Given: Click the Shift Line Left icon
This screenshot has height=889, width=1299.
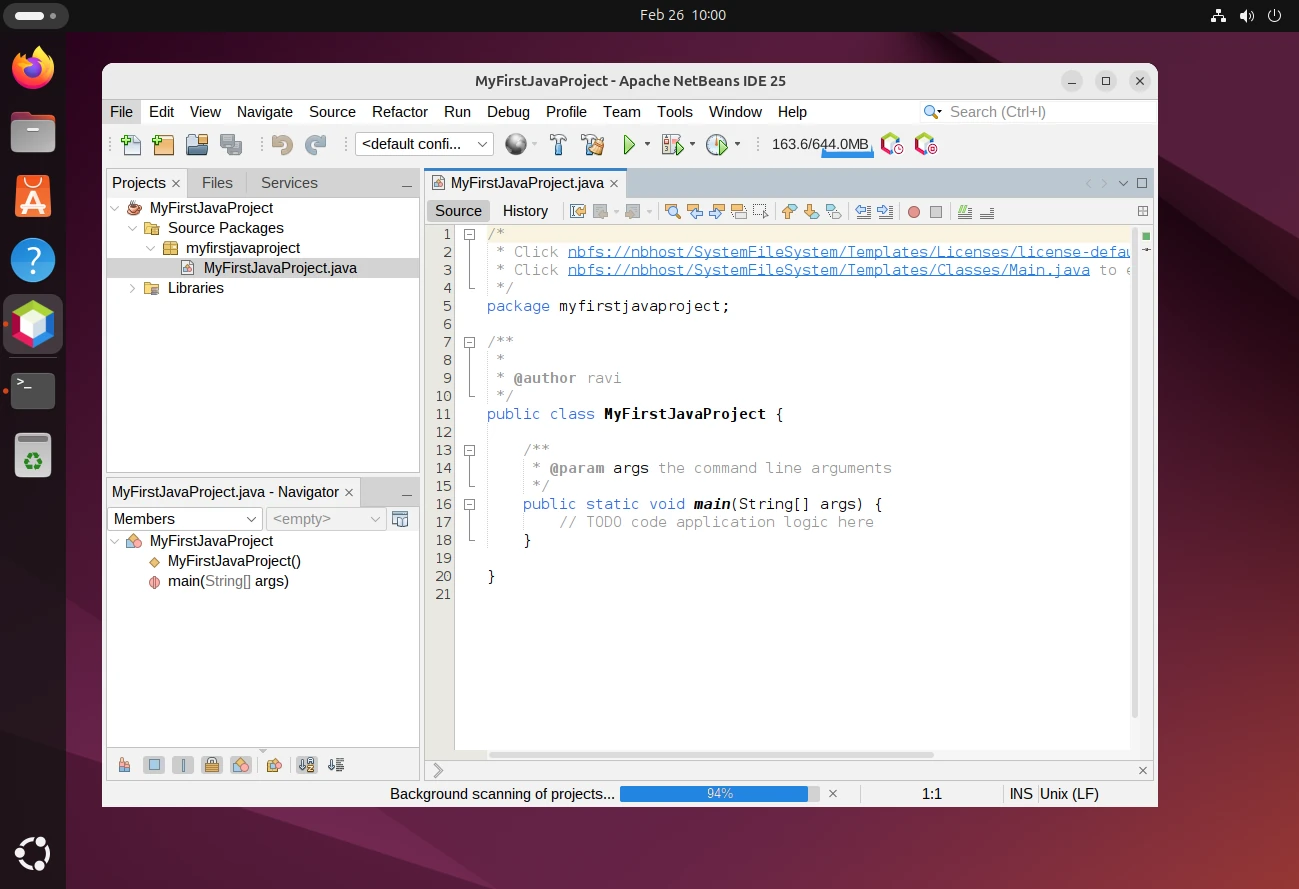Looking at the screenshot, I should pyautogui.click(x=863, y=211).
